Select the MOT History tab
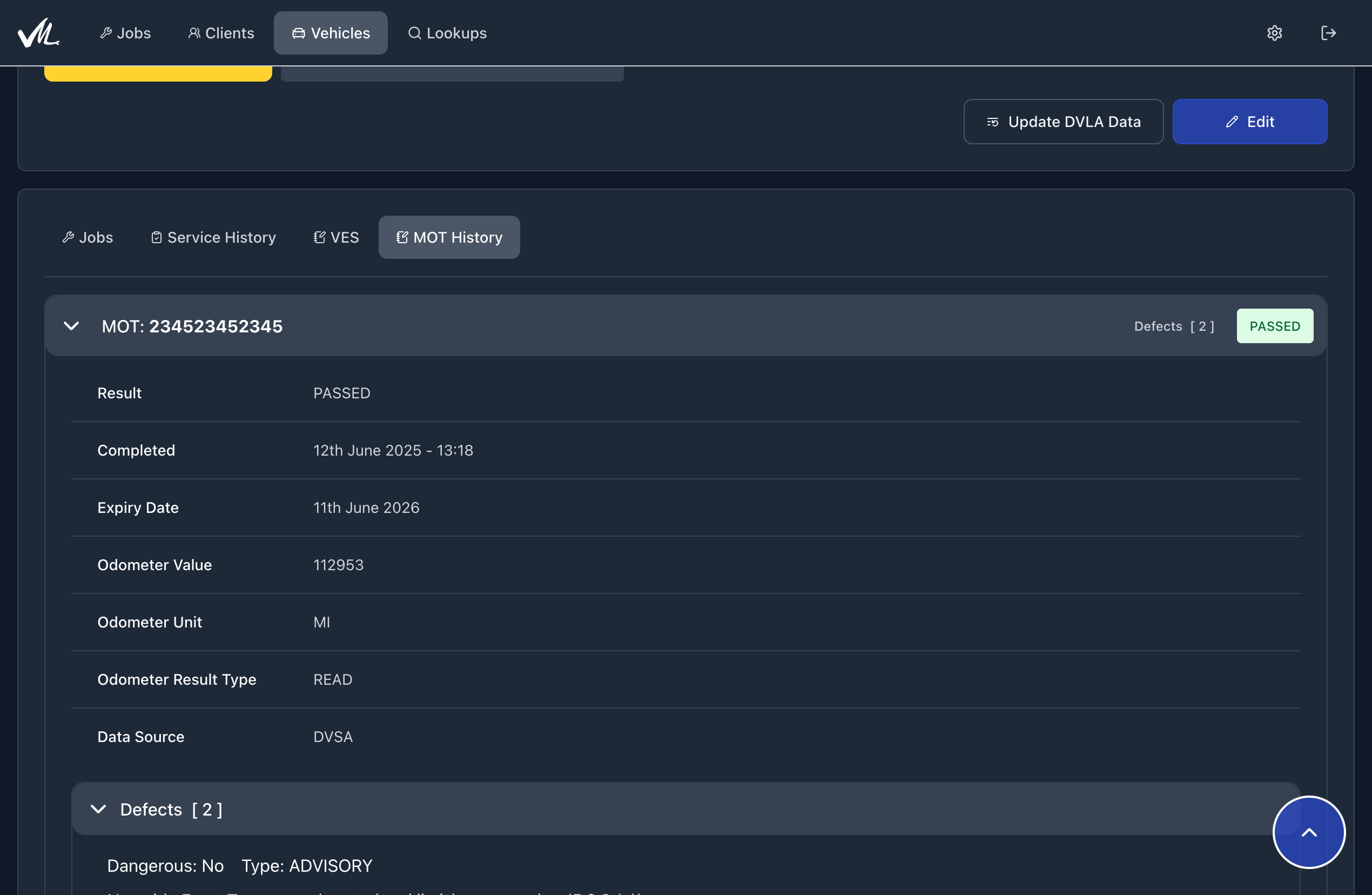1372x895 pixels. (x=449, y=238)
